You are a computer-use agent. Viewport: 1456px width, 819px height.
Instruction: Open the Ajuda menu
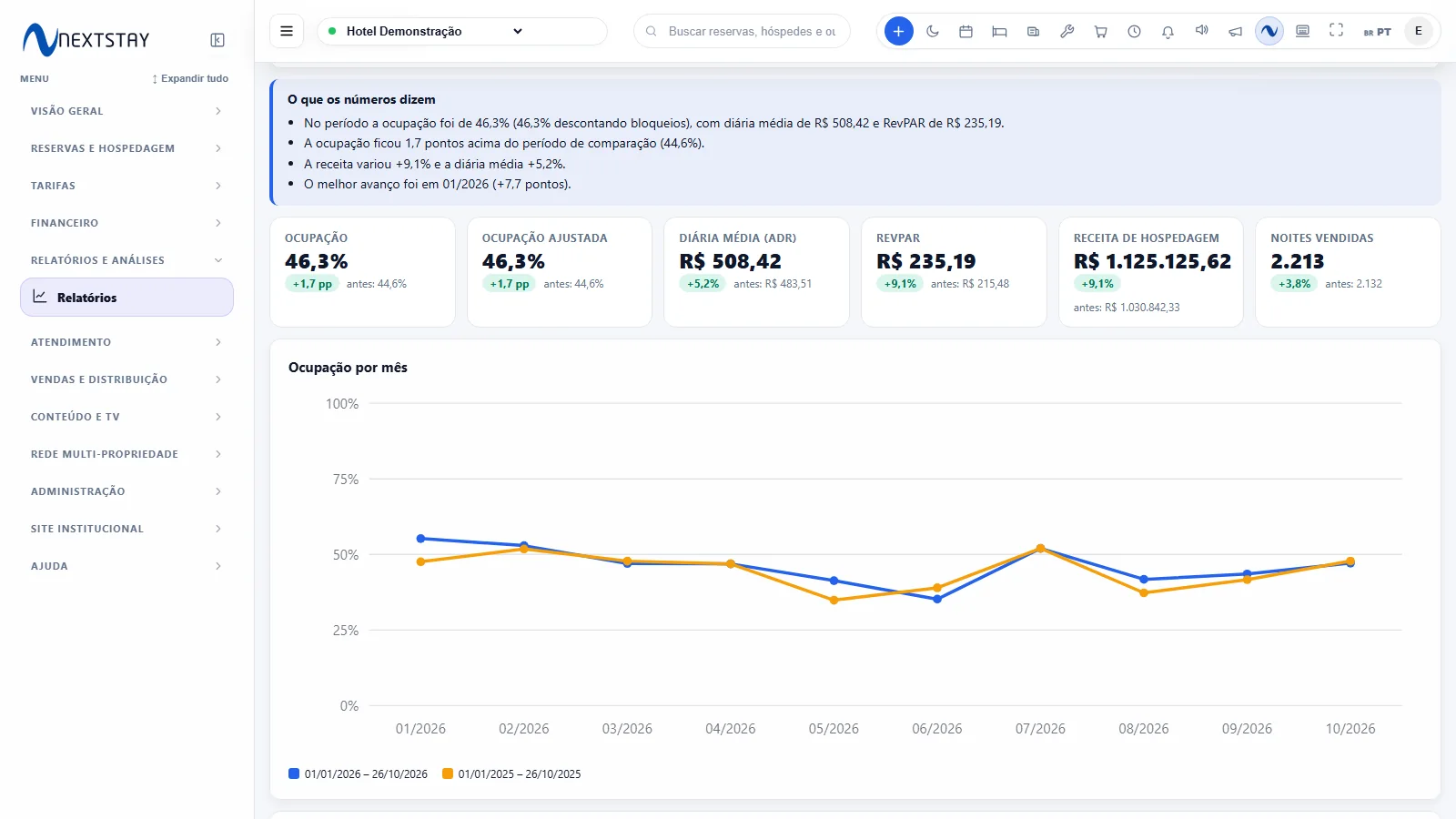point(126,566)
